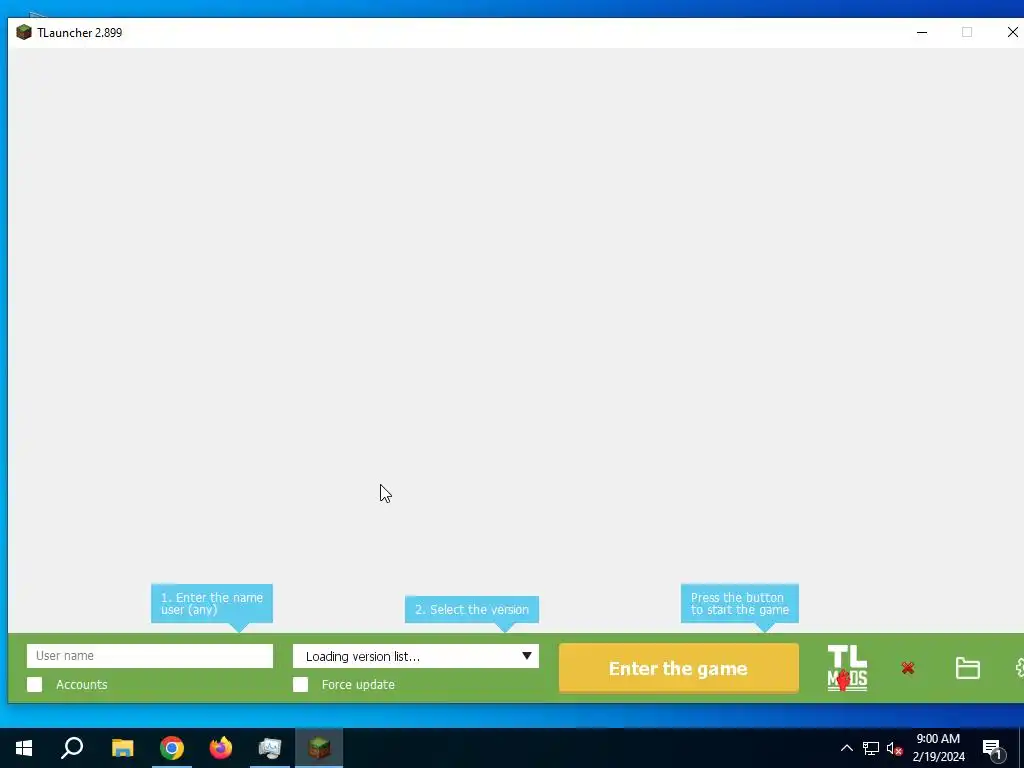The image size is (1024, 768).
Task: Enable the Force update checkbox
Action: point(300,684)
